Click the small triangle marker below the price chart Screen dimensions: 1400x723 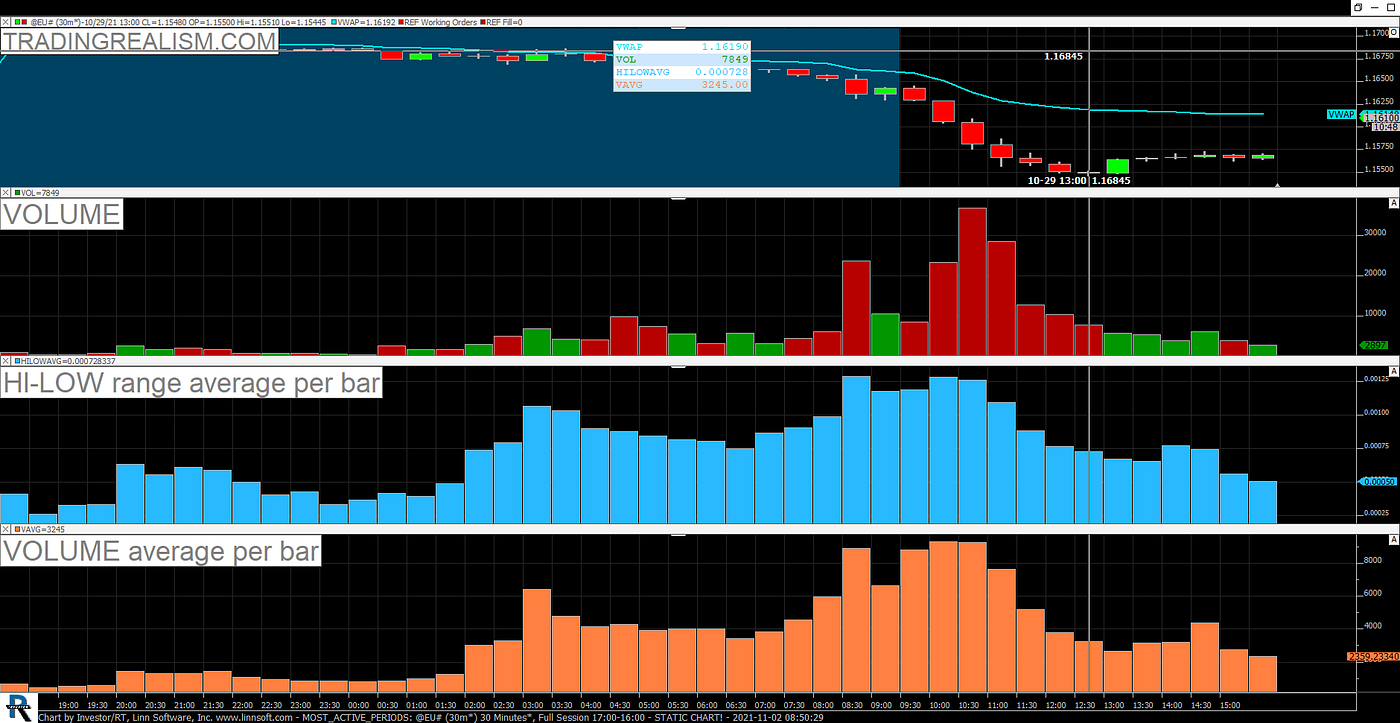pyautogui.click(x=1277, y=185)
